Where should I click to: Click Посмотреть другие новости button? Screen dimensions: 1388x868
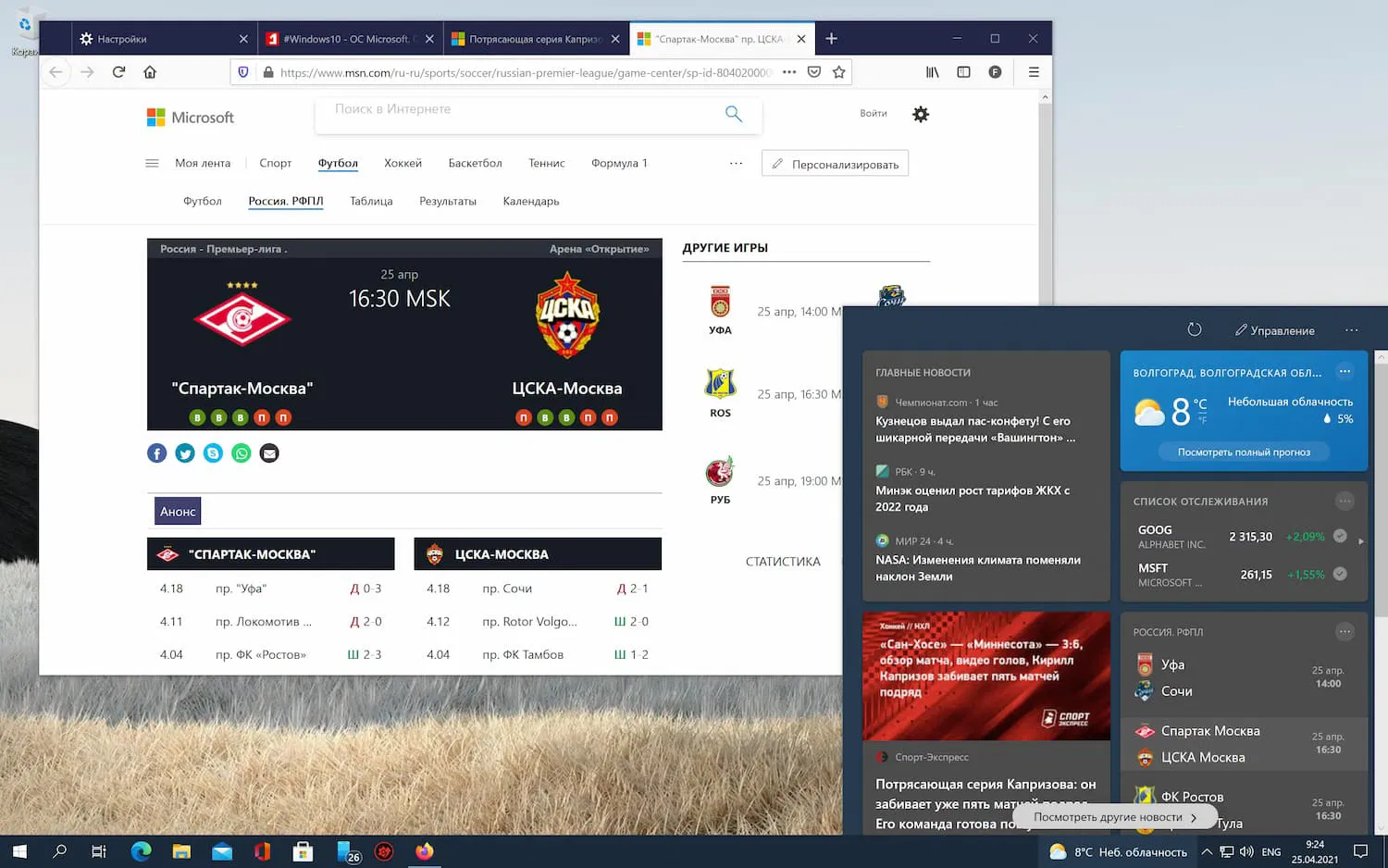(1114, 817)
